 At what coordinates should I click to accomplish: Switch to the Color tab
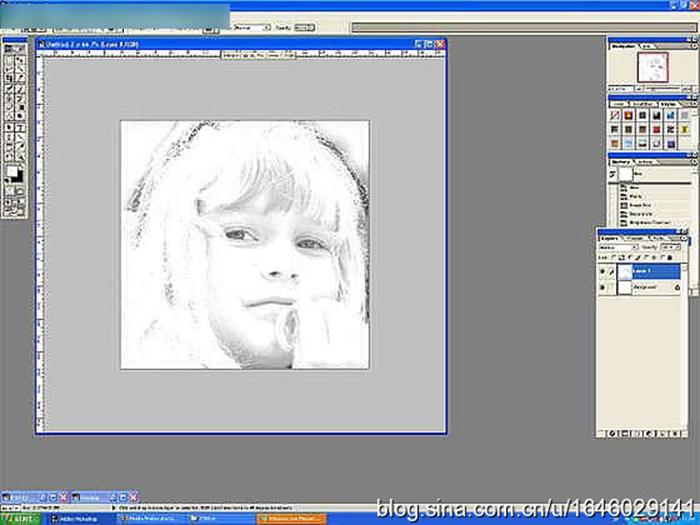pos(618,104)
